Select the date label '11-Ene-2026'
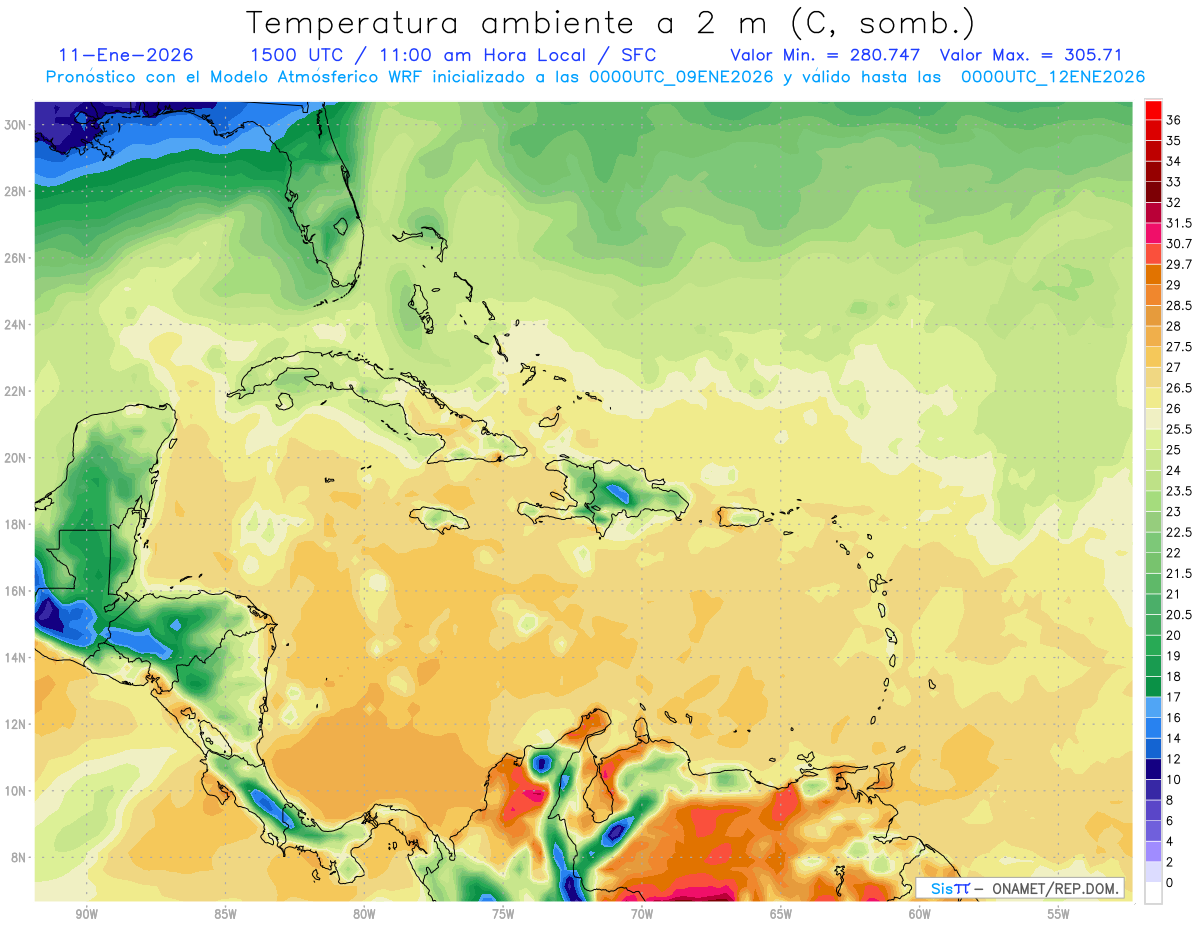 (126, 55)
